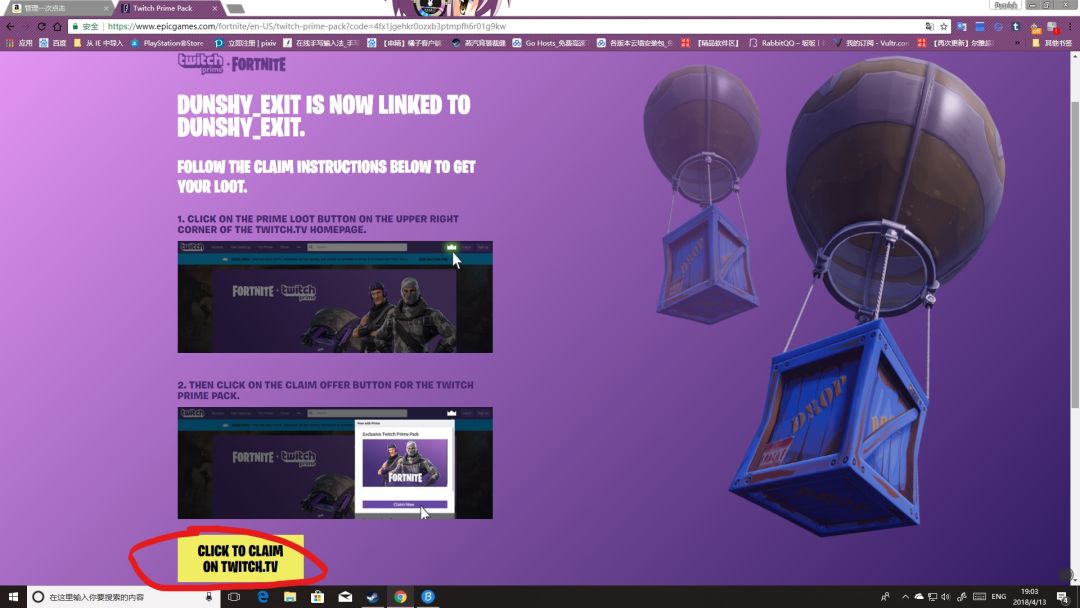The height and width of the screenshot is (608, 1080).
Task: Click the shopping bag 'off' extension icon
Action: (x=1035, y=28)
